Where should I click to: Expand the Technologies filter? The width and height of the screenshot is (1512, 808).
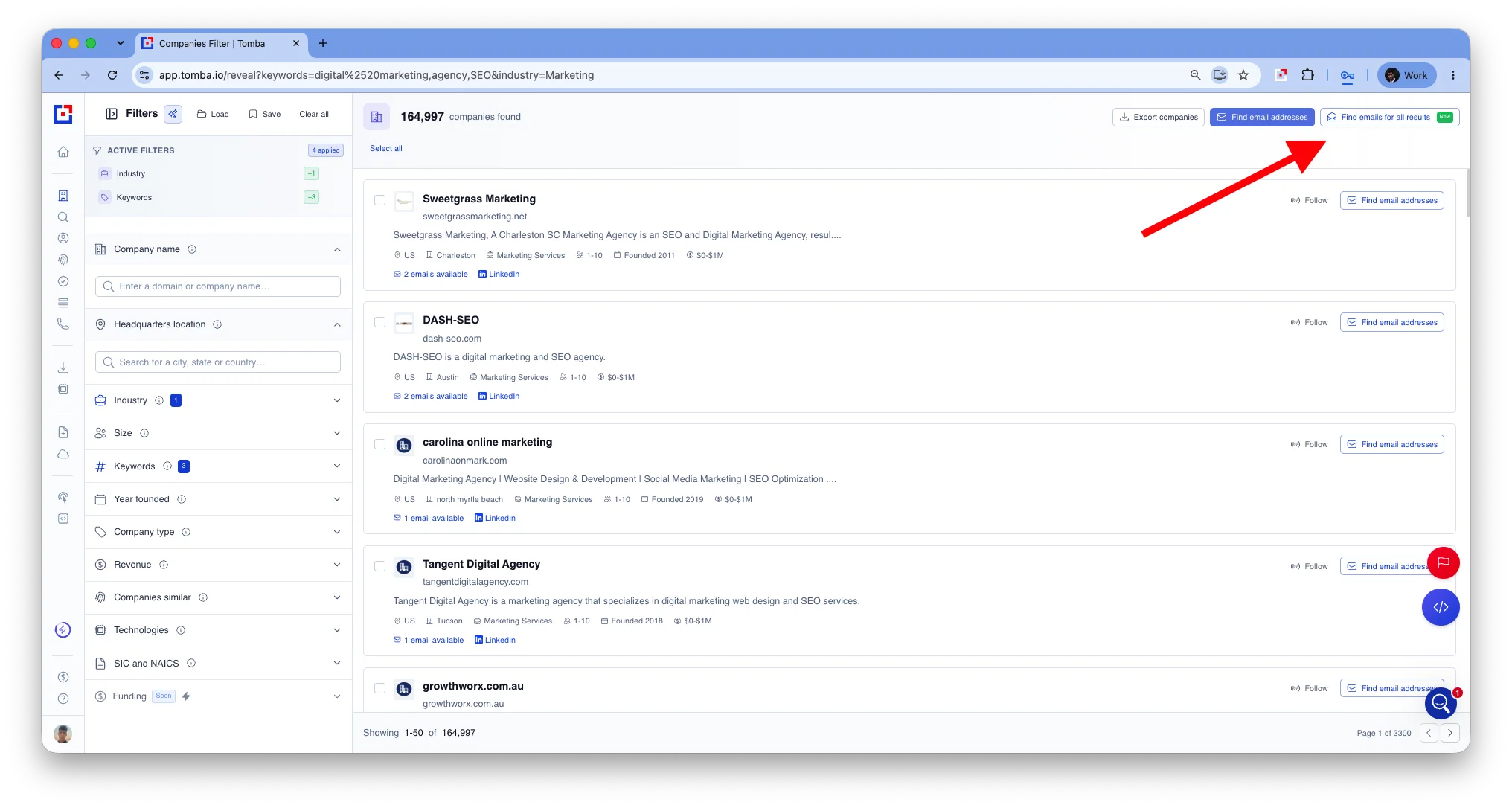(337, 630)
